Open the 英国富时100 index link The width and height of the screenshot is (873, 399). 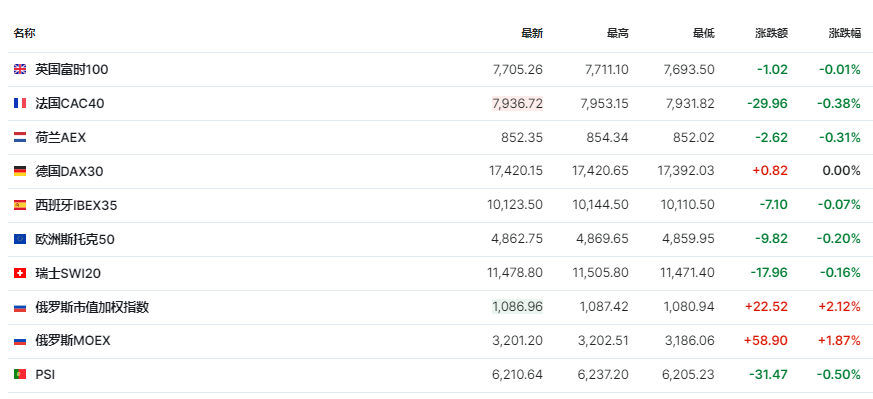pyautogui.click(x=72, y=70)
